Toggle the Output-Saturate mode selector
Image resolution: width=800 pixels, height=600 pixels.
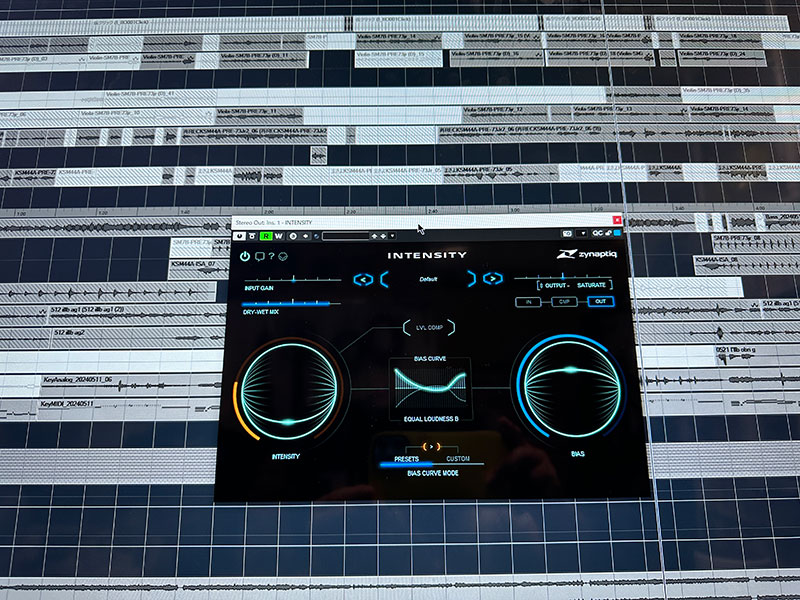[x=574, y=285]
